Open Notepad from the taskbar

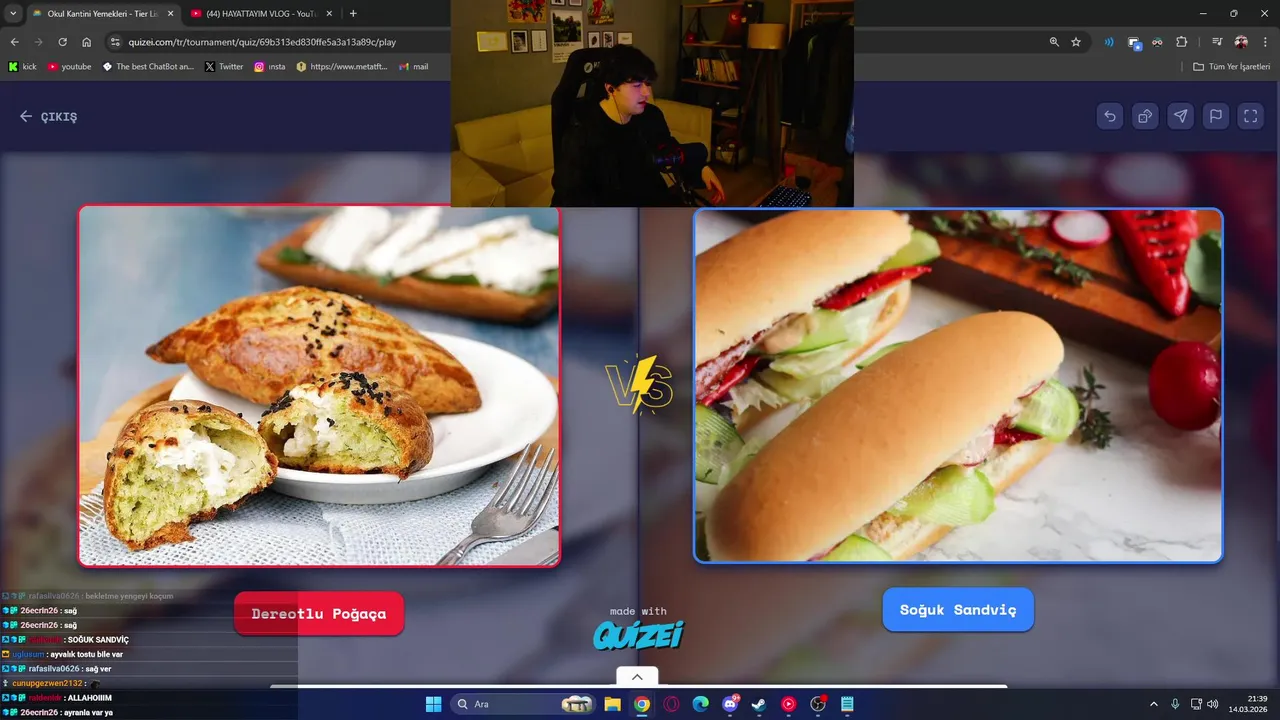click(x=847, y=704)
